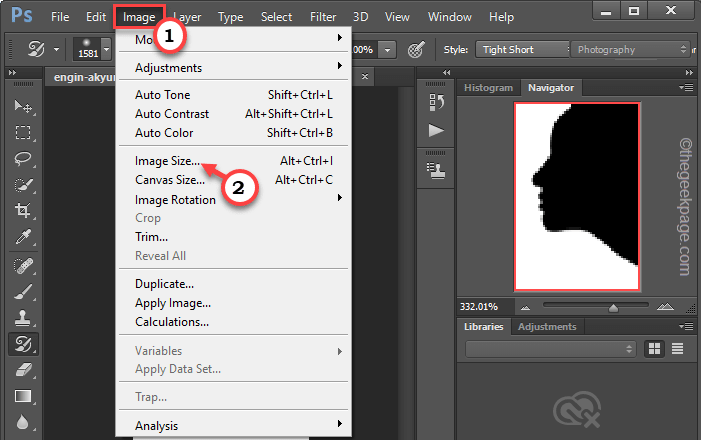The image size is (701, 440).
Task: Click the zoom out small mountains icon
Action: (x=525, y=307)
